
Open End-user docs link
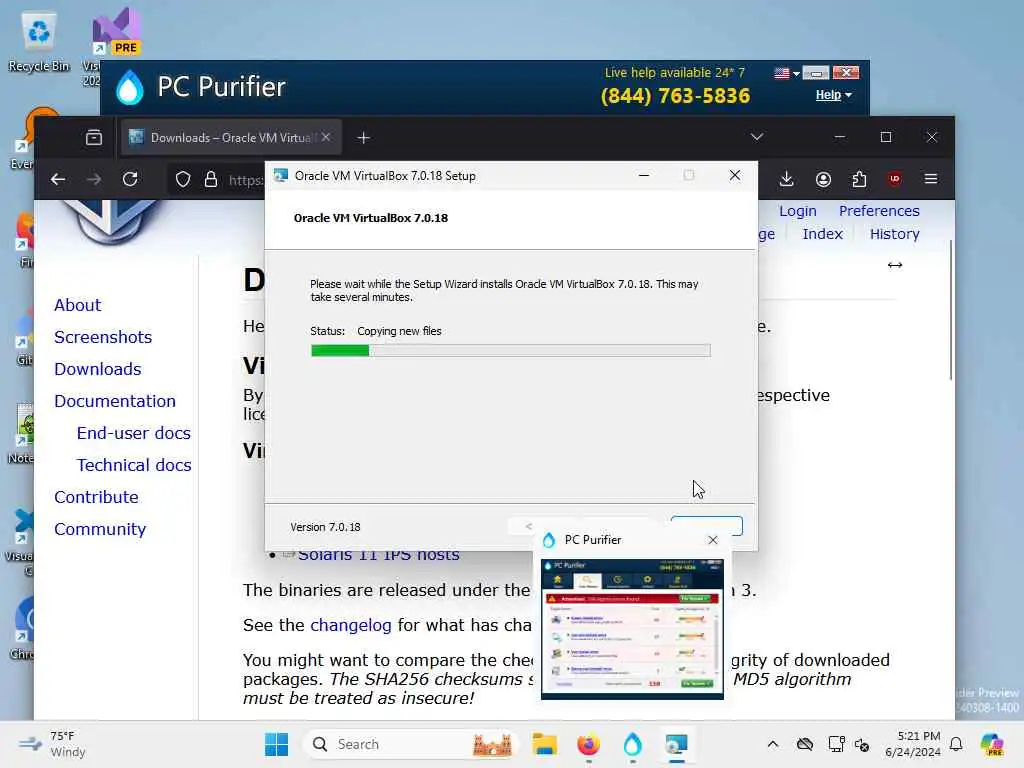click(134, 433)
